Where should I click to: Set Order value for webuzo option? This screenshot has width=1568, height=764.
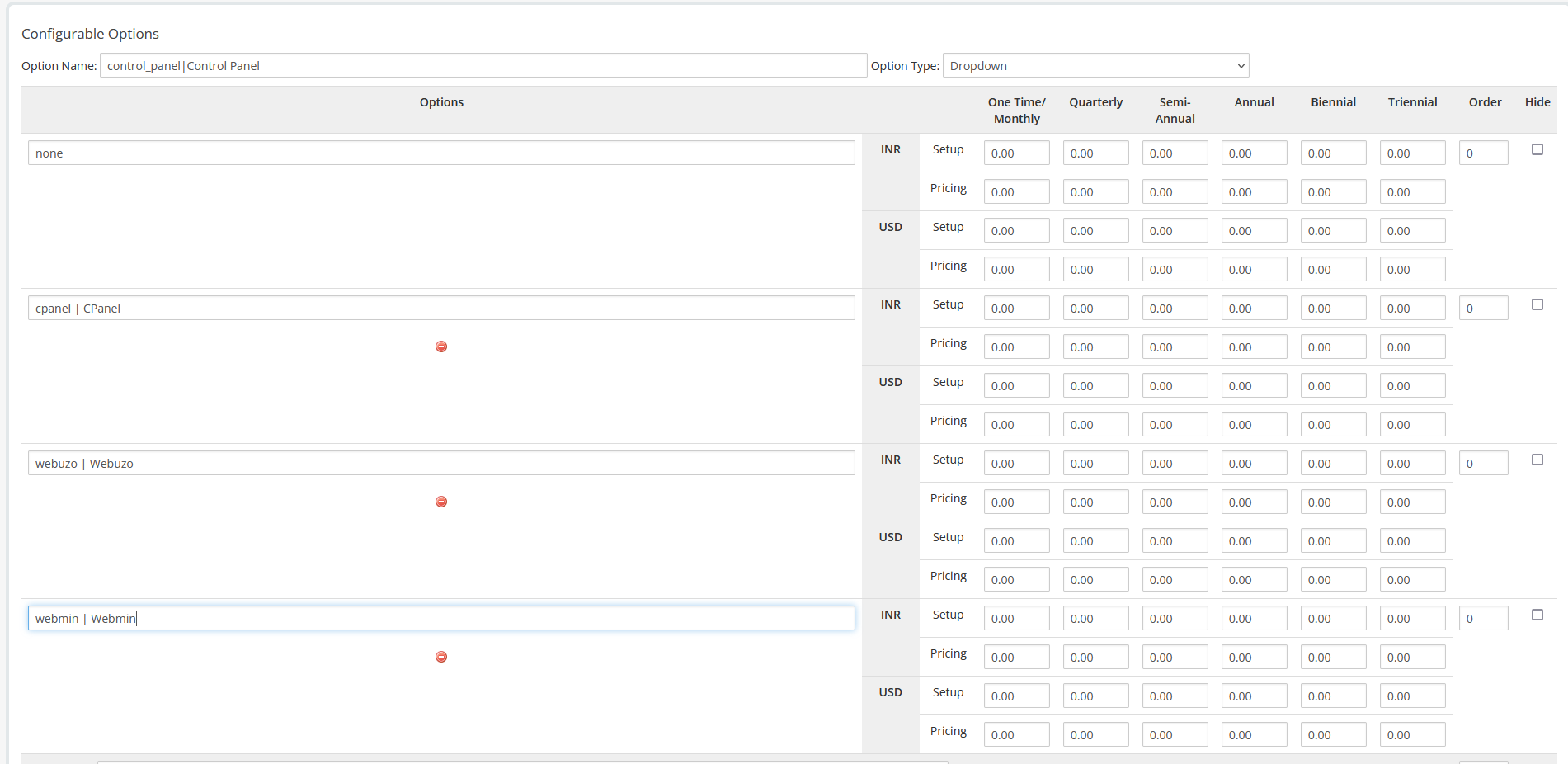[x=1484, y=463]
